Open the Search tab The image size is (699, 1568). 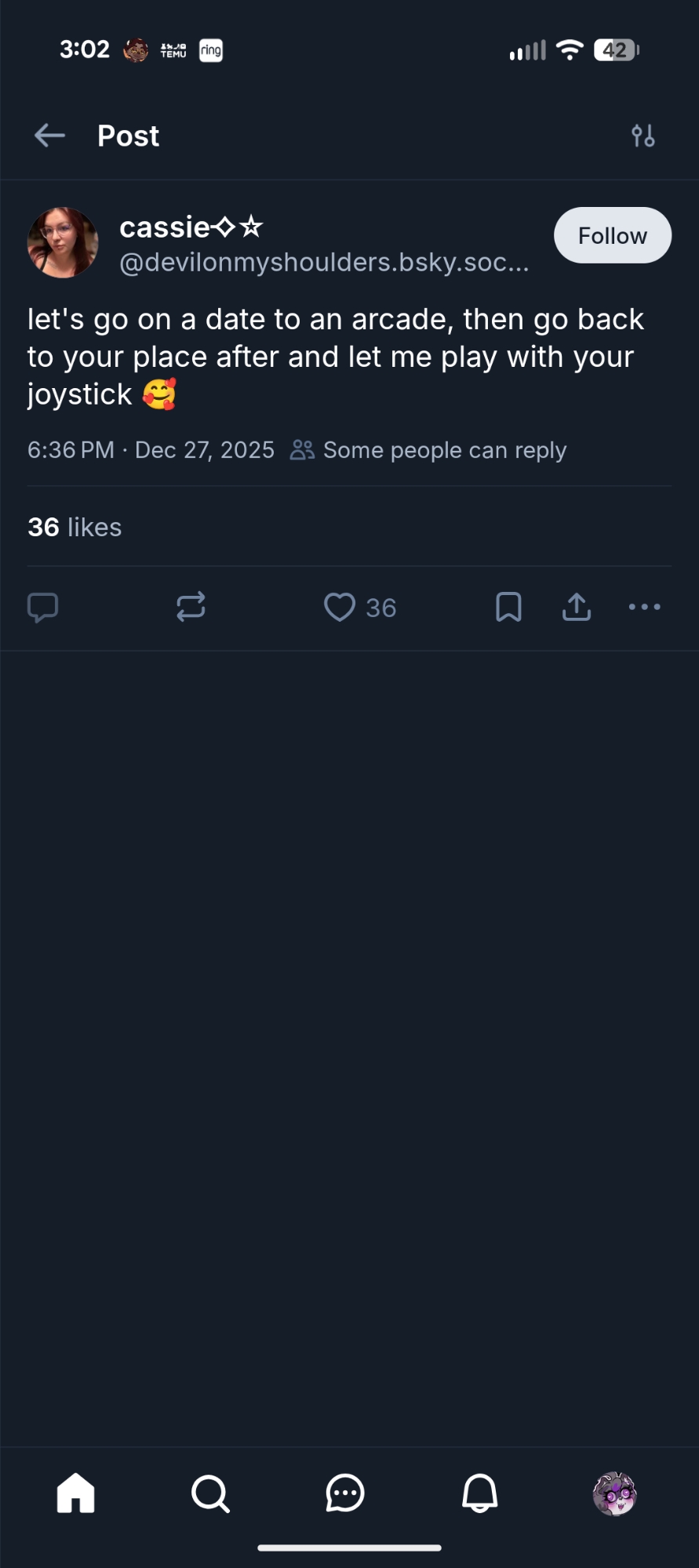210,1494
